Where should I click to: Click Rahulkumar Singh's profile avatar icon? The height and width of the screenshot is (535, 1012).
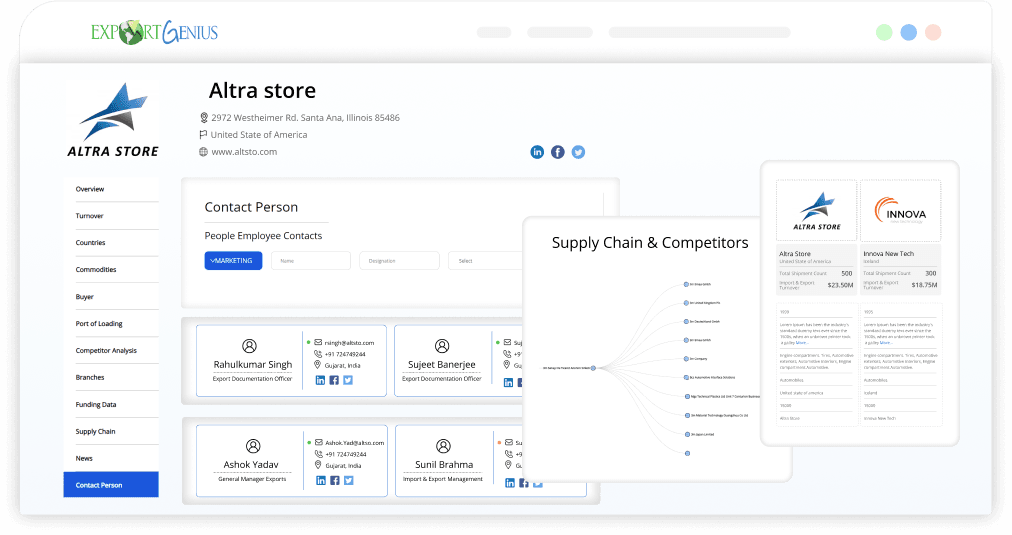249,346
